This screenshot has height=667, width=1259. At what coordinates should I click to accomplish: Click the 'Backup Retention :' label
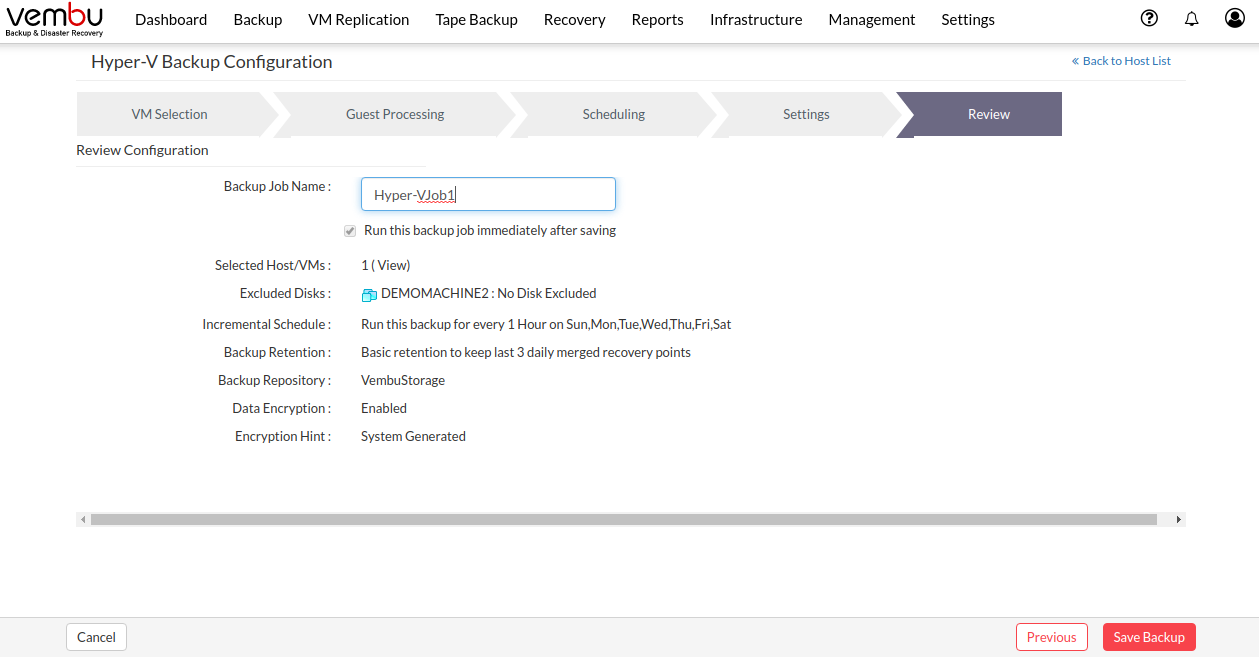pyautogui.click(x=277, y=352)
